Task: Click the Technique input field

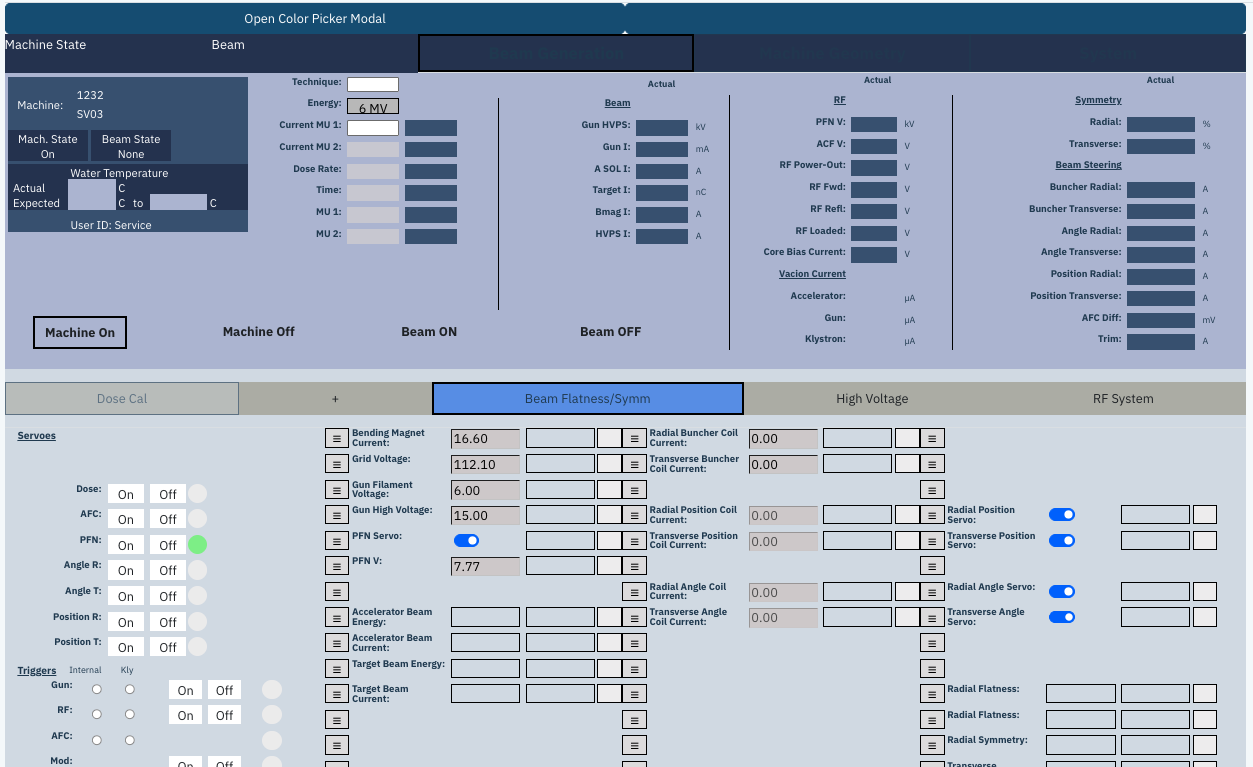Action: (373, 84)
